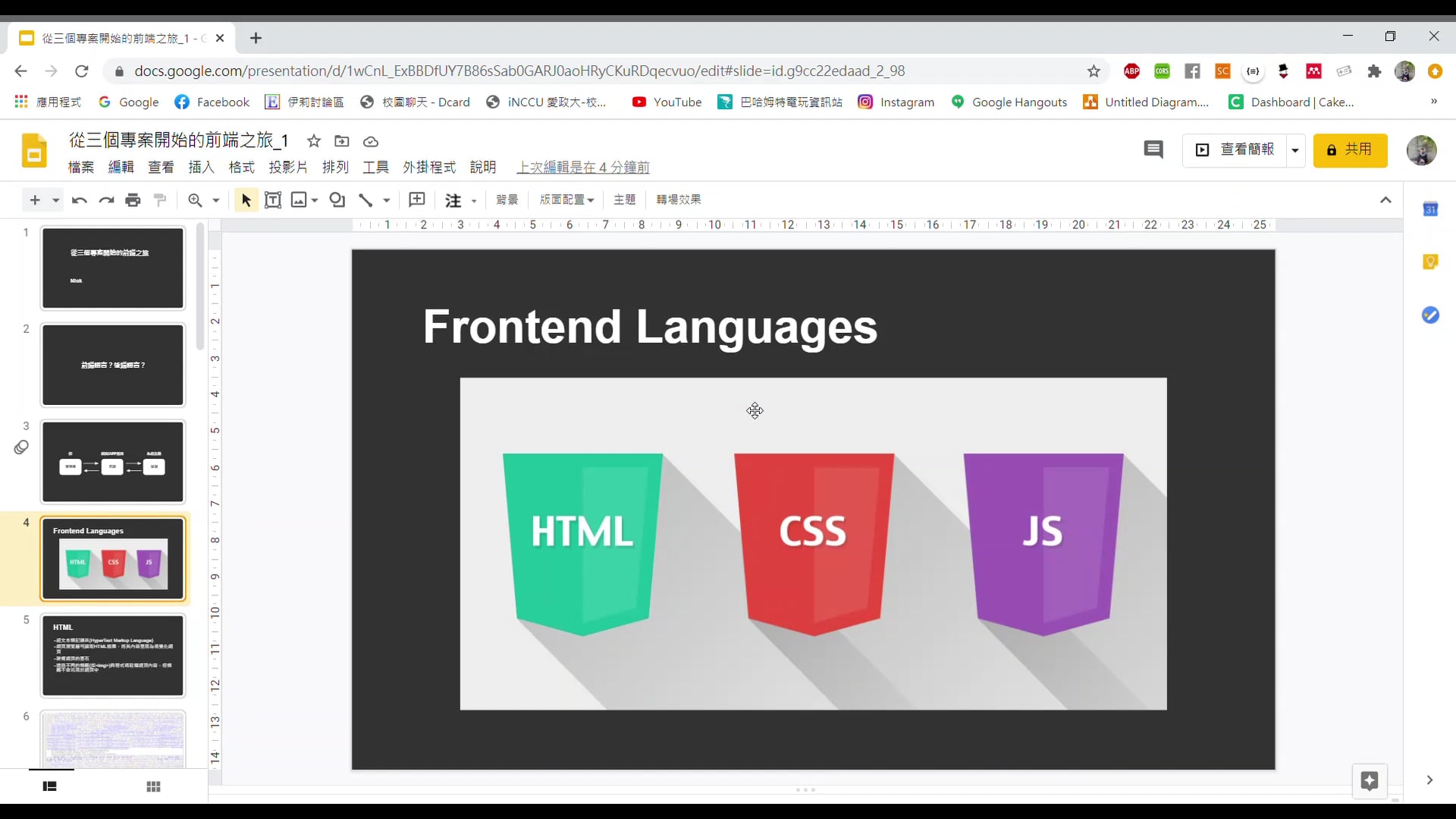The height and width of the screenshot is (819, 1456).
Task: Open the 版面配置 layout dropdown
Action: pos(566,199)
